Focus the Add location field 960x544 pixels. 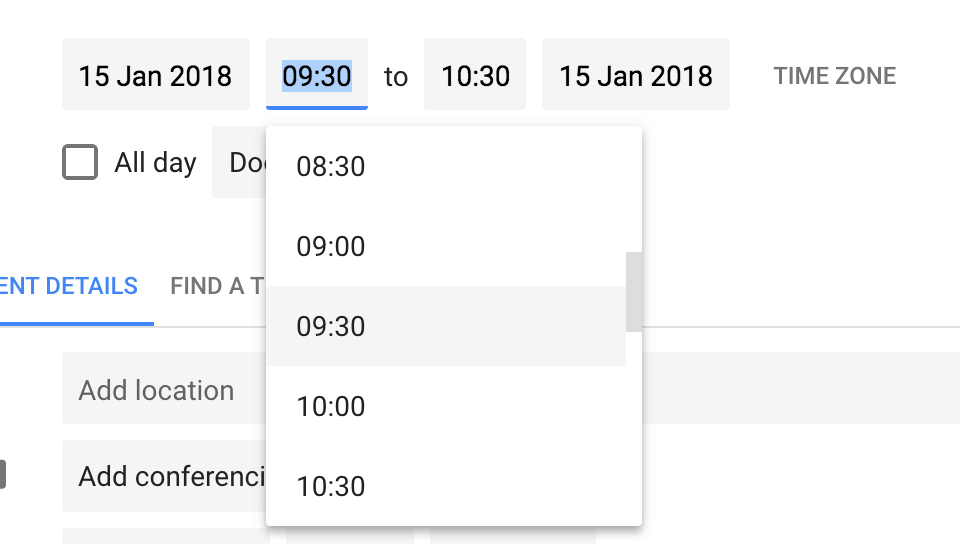(x=160, y=390)
